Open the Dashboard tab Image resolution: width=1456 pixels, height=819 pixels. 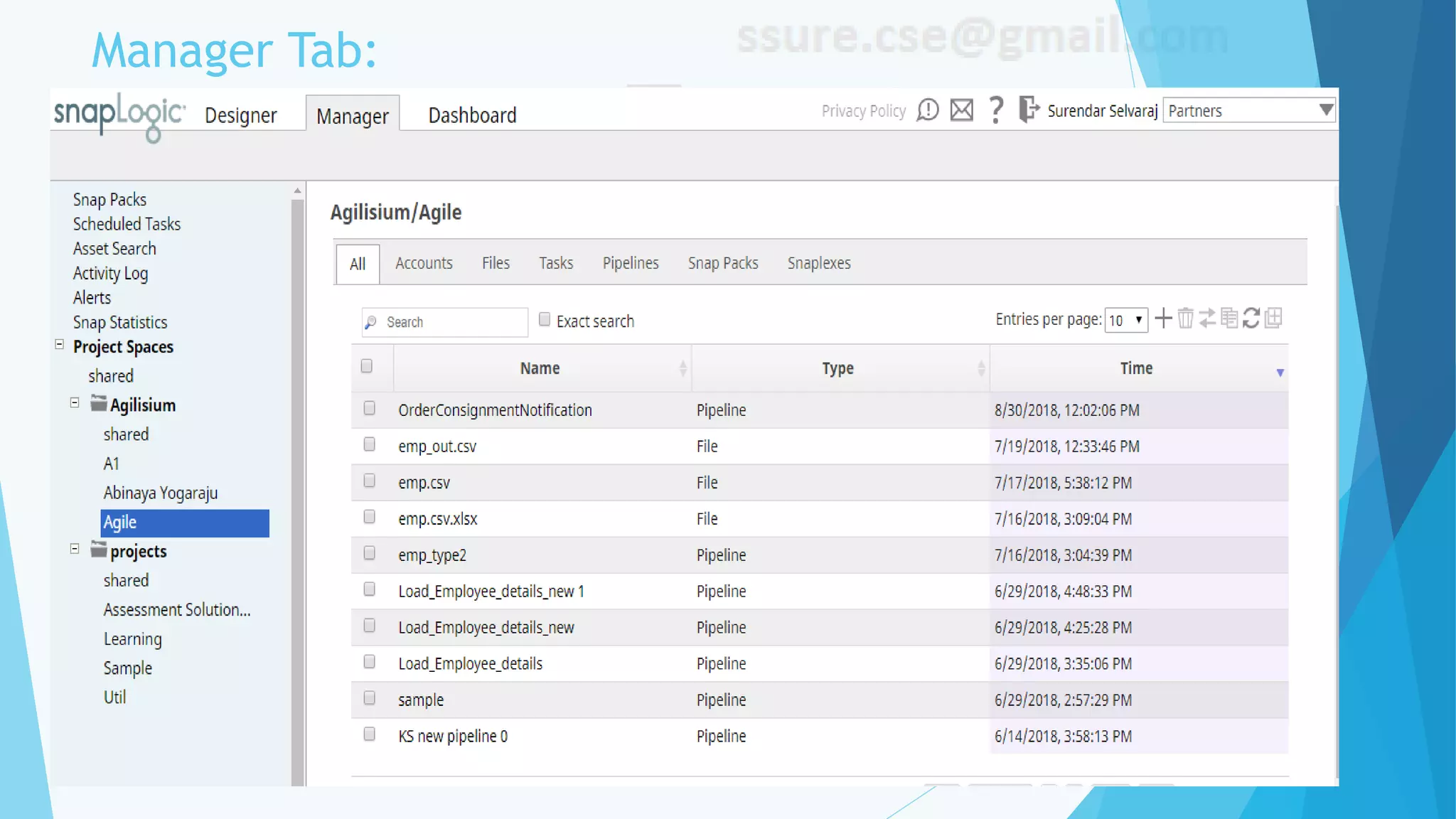click(472, 115)
